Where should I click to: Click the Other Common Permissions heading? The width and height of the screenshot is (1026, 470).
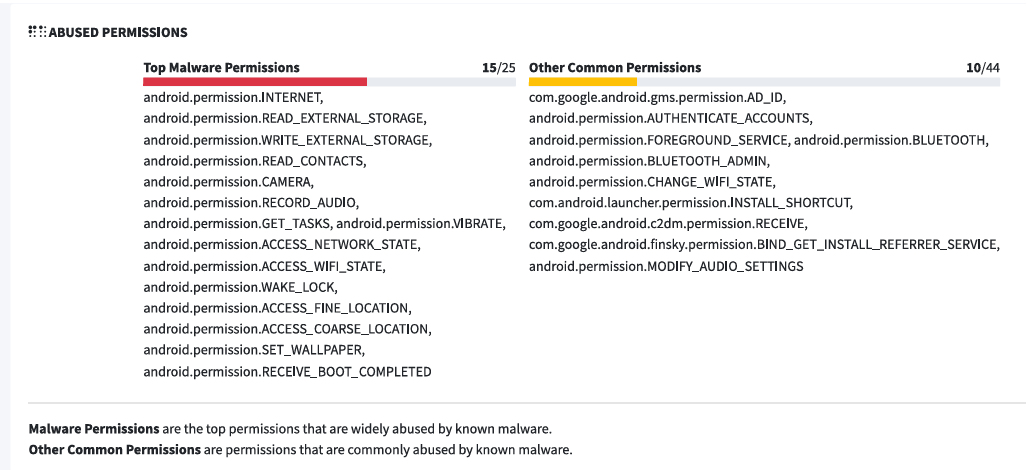tap(615, 68)
